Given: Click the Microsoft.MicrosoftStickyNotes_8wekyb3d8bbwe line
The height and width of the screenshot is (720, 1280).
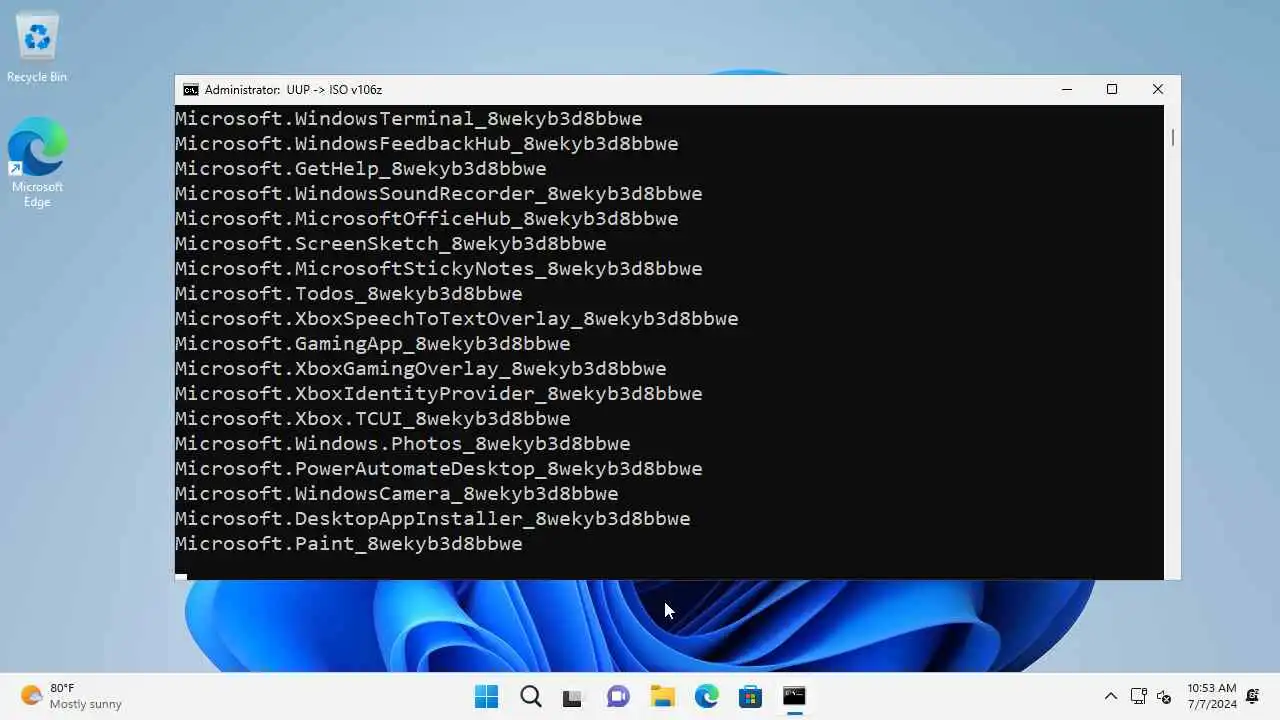Looking at the screenshot, I should [439, 269].
